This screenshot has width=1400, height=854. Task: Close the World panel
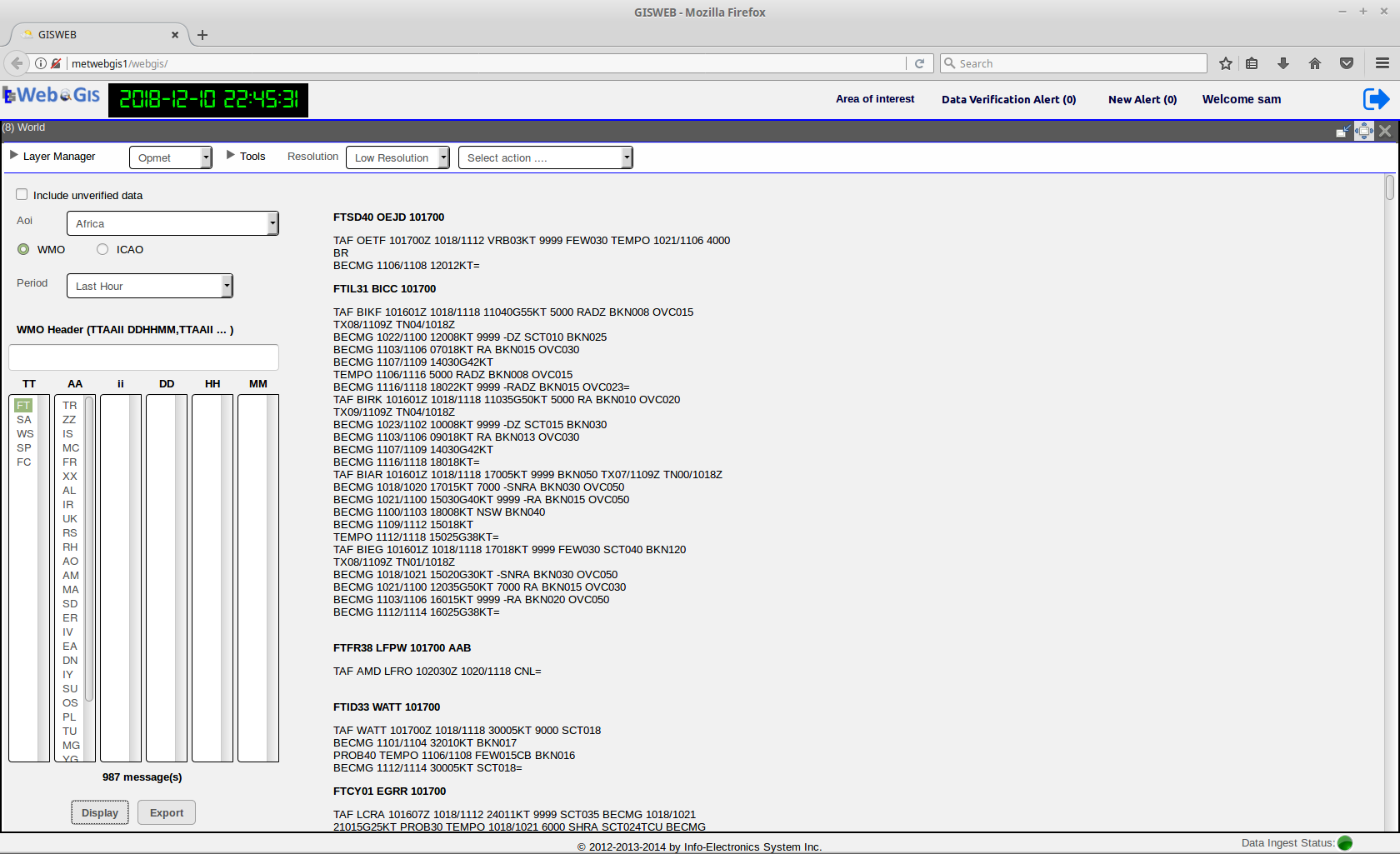tap(1385, 131)
